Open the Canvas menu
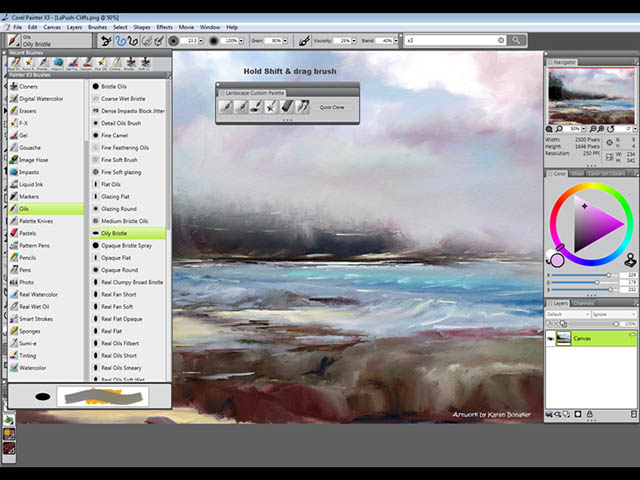The width and height of the screenshot is (640, 480). (x=52, y=27)
